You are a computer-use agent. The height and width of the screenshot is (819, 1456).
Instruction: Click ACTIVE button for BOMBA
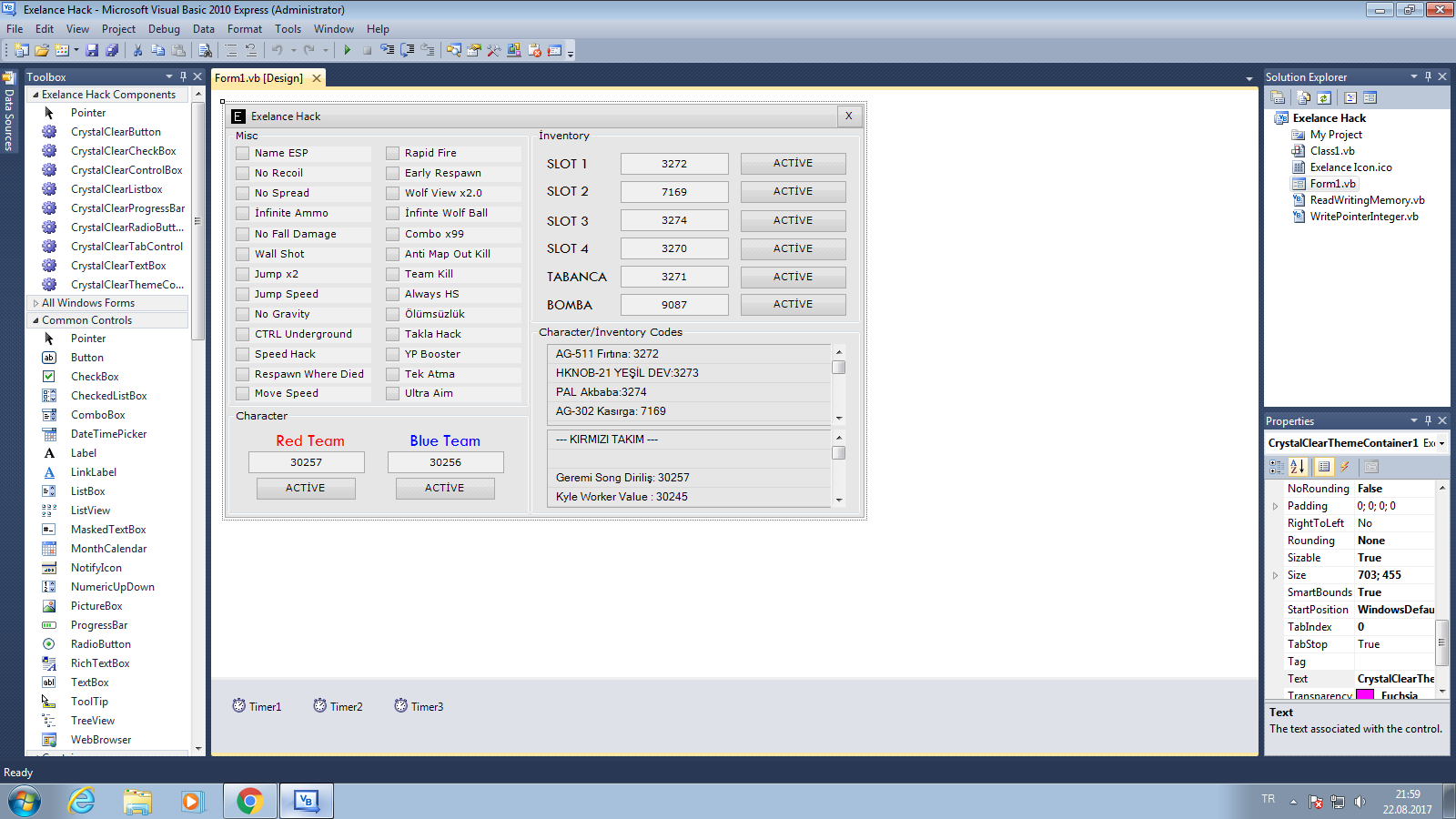pyautogui.click(x=793, y=304)
